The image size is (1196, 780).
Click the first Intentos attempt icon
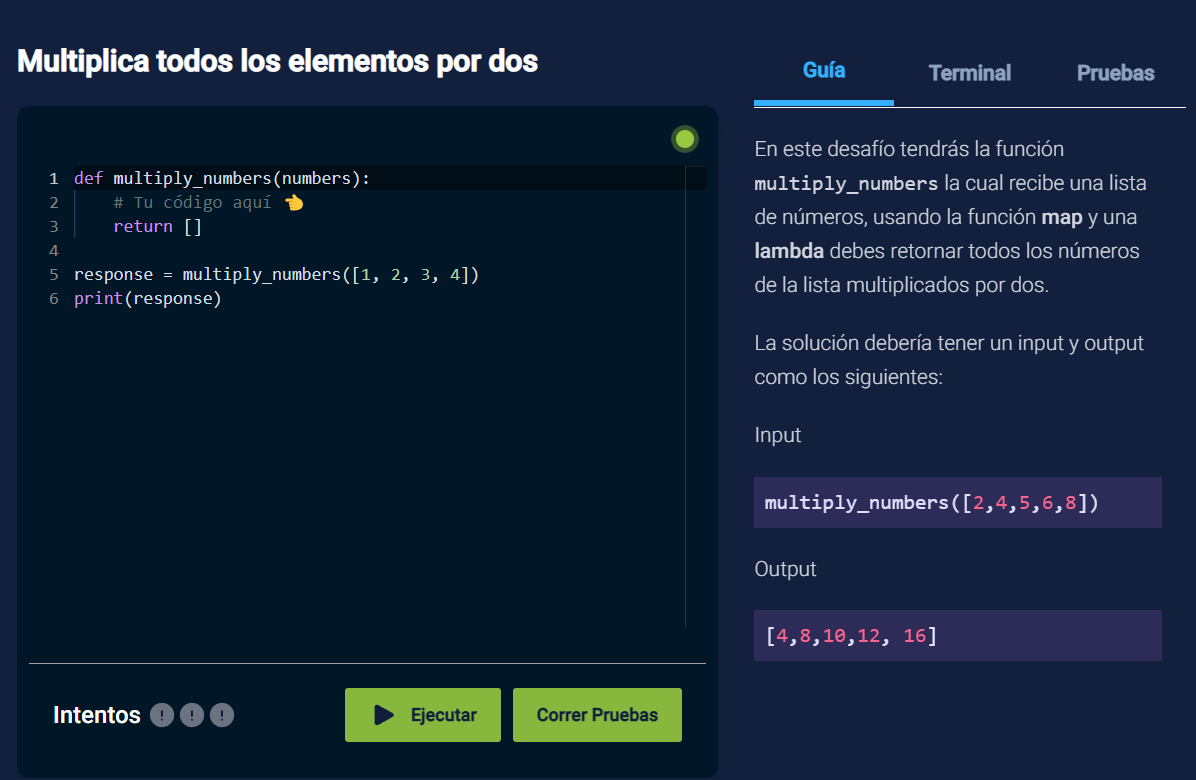[162, 715]
